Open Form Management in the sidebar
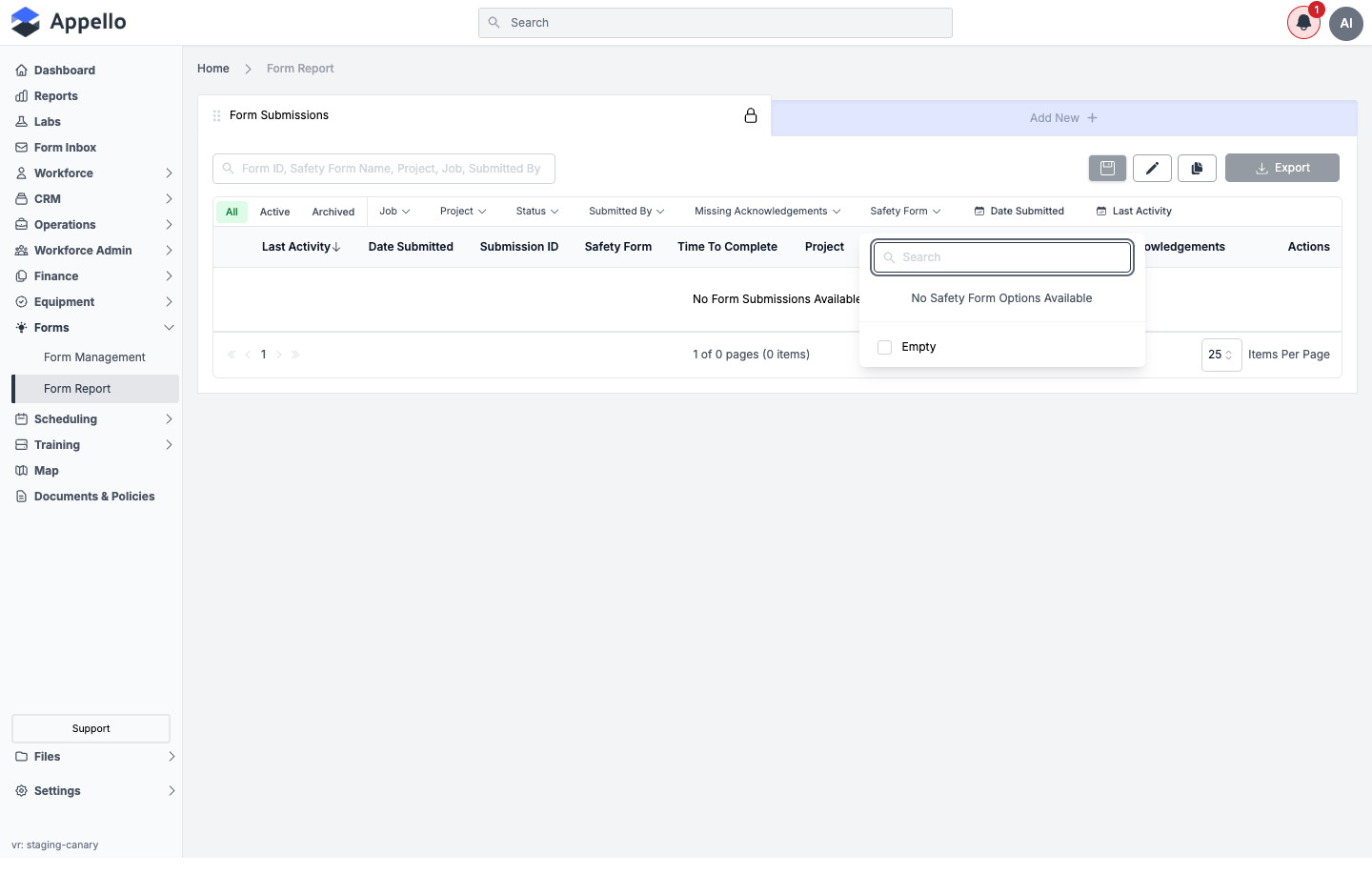 tap(95, 357)
